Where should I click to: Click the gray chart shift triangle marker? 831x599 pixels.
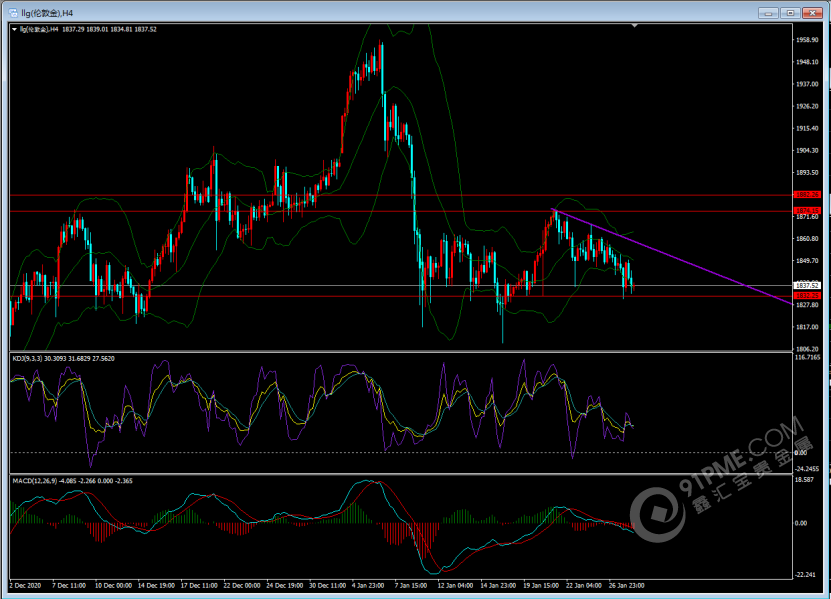click(x=634, y=25)
